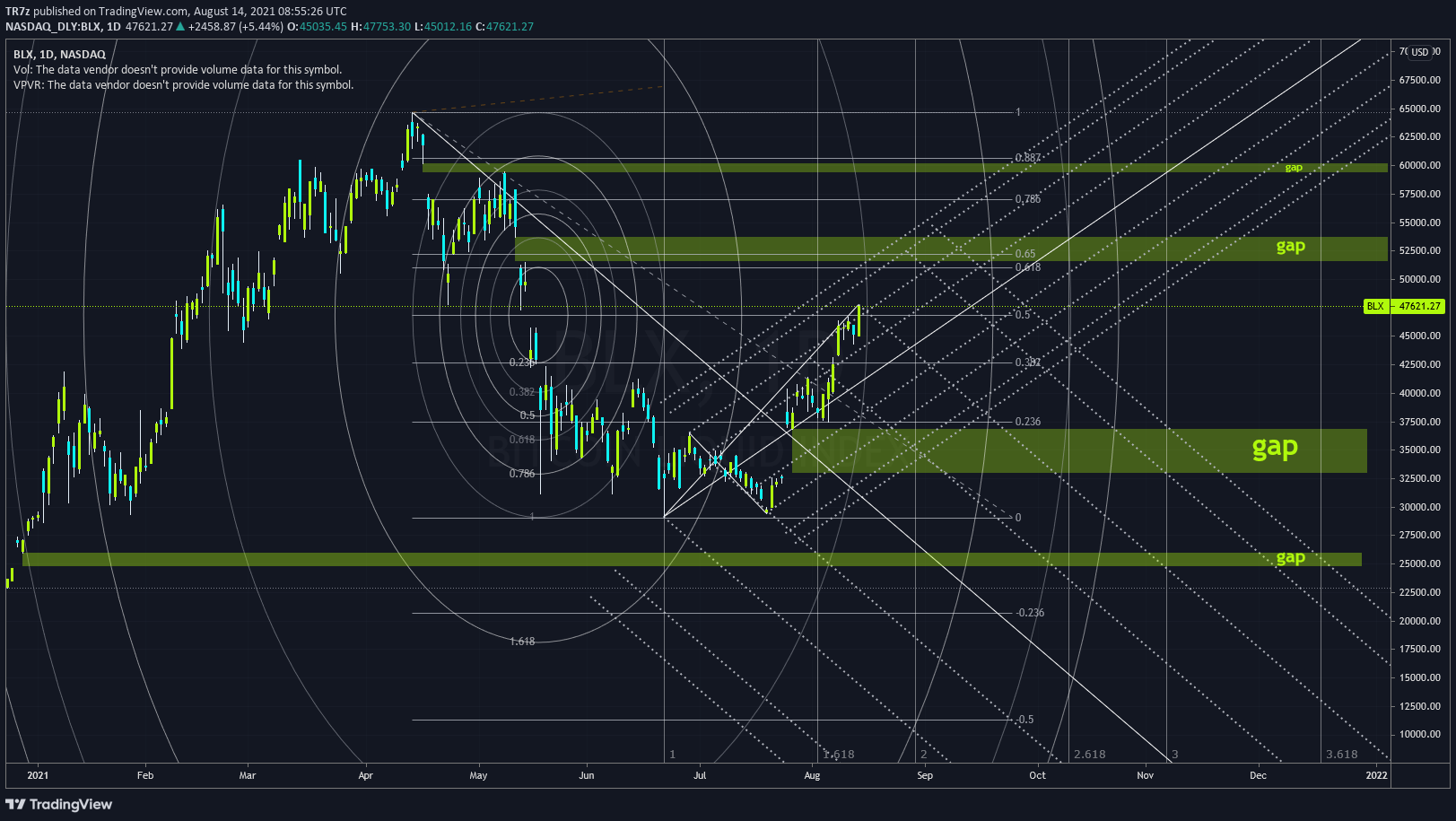Viewport: 1456px width, 821px height.
Task: Click the May label on time axis
Action: coord(478,776)
